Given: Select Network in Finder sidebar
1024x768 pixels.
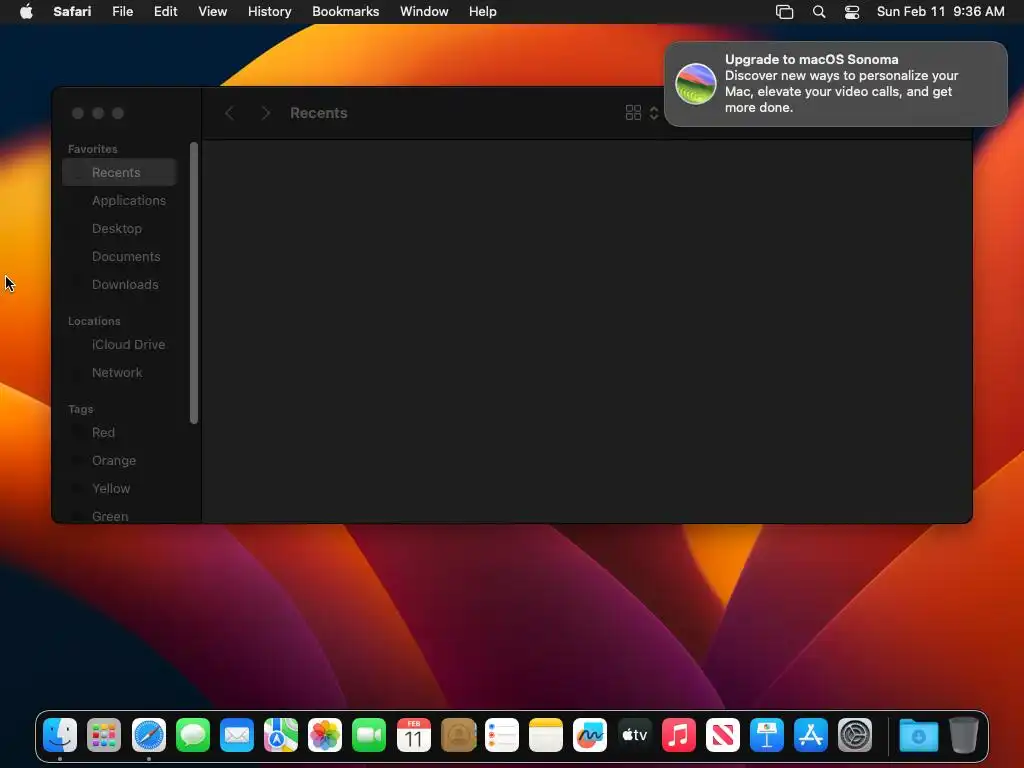Looking at the screenshot, I should pyautogui.click(x=119, y=372).
